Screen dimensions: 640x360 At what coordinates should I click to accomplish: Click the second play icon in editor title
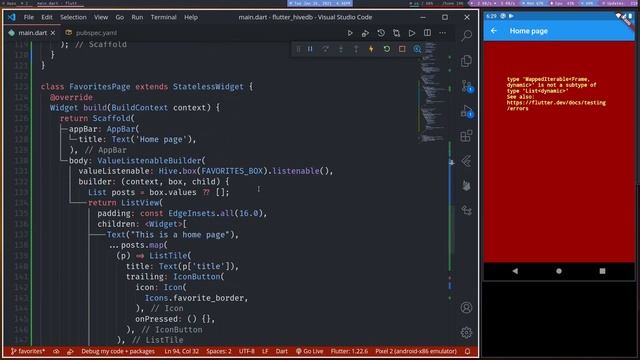pos(412,33)
